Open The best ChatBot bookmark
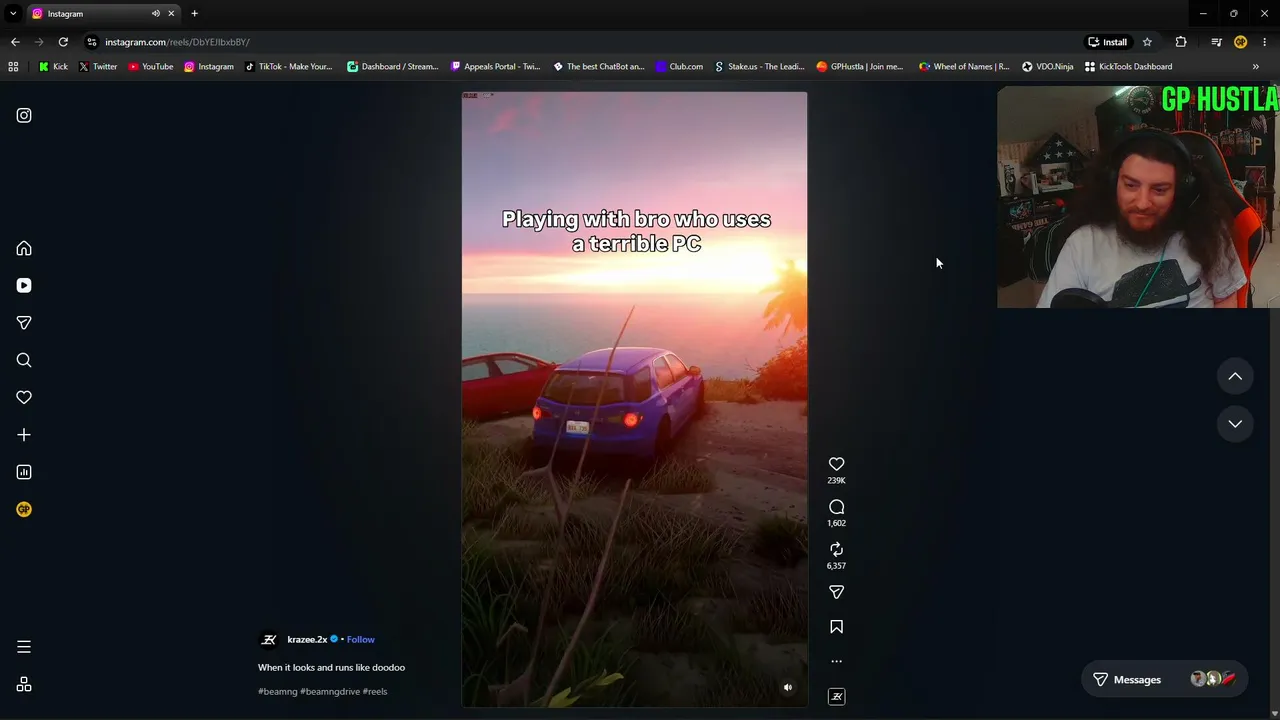Viewport: 1280px width, 720px height. (x=599, y=67)
